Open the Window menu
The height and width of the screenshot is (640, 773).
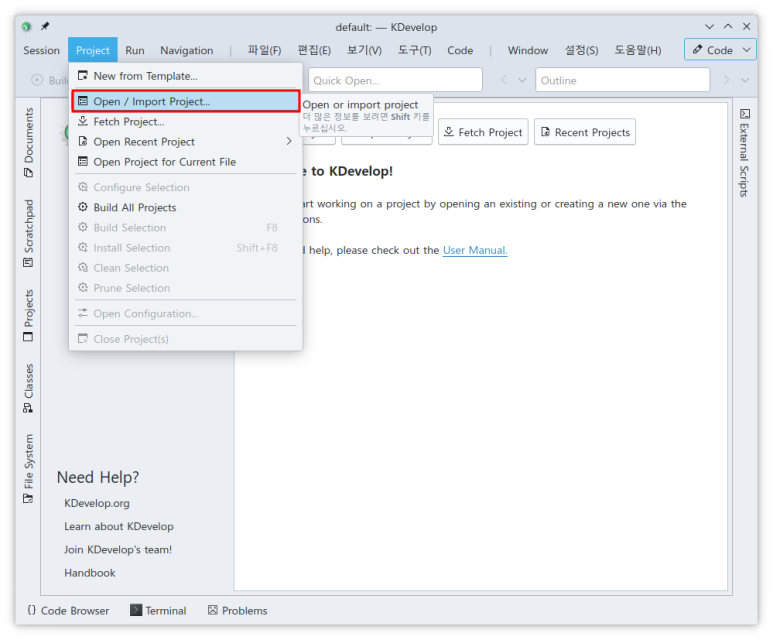(527, 50)
